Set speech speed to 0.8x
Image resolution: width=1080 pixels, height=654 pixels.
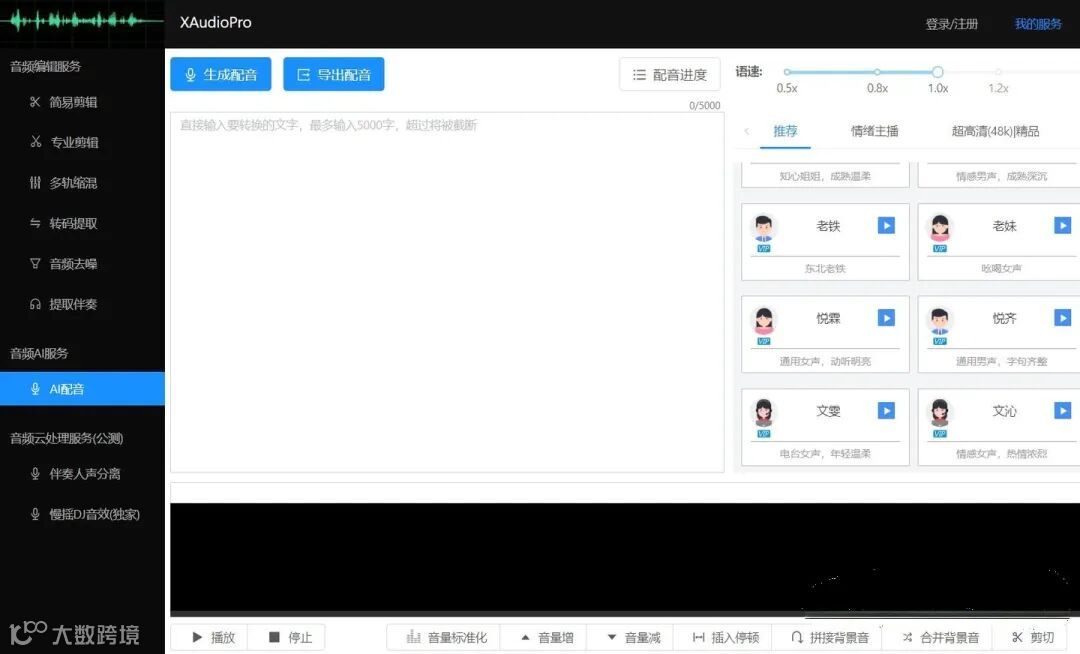click(x=877, y=72)
